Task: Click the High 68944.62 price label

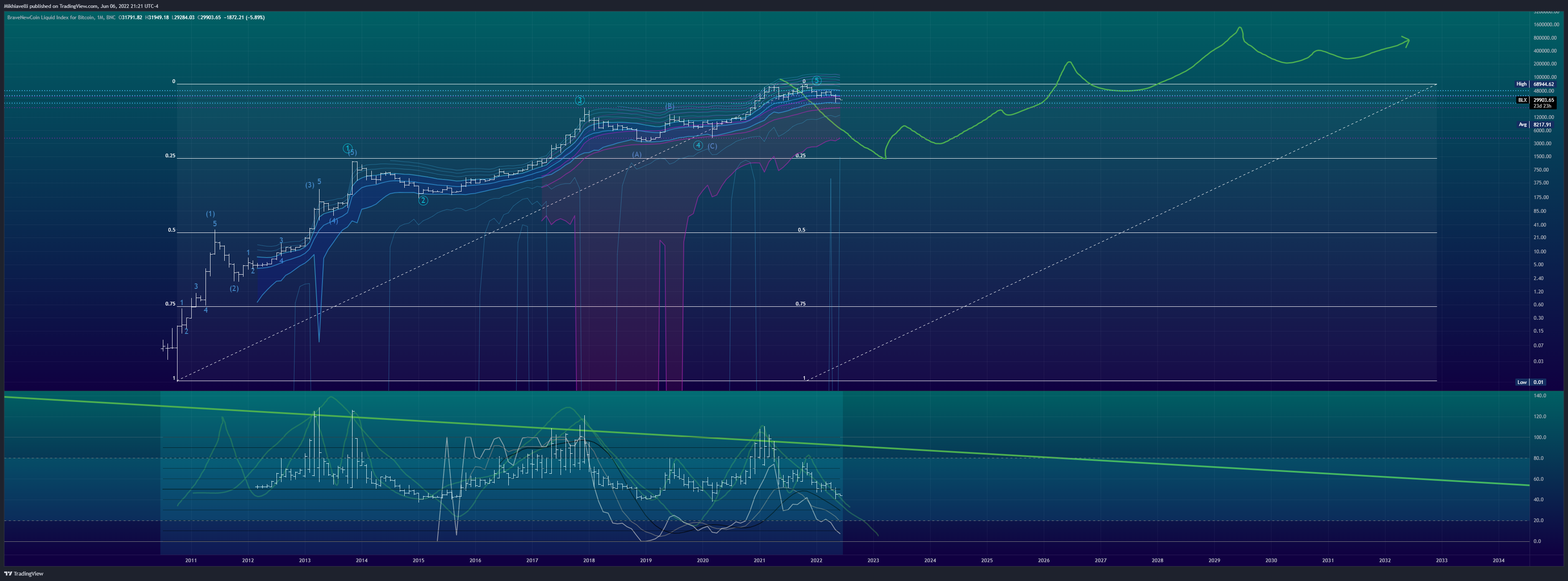Action: tap(1535, 84)
